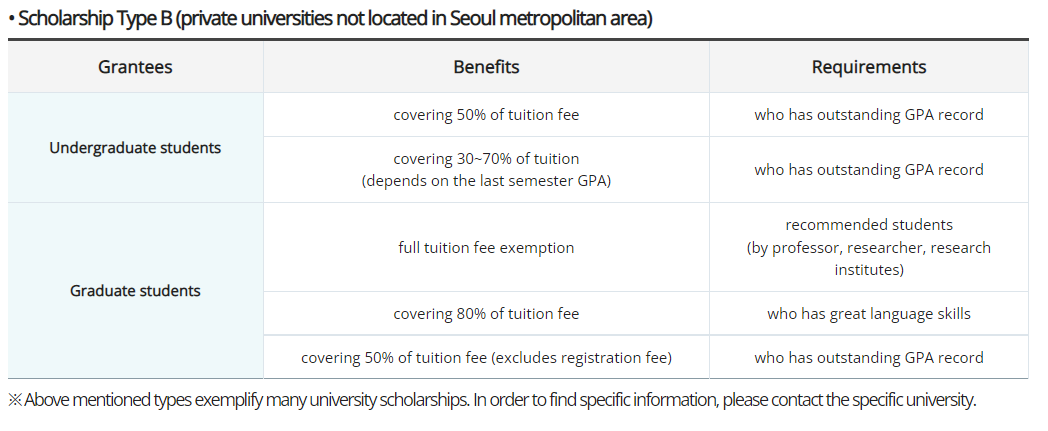Click the 'covering 80% of tuition fee' cell
Image resolution: width=1048 pixels, height=431 pixels.
[x=486, y=314]
